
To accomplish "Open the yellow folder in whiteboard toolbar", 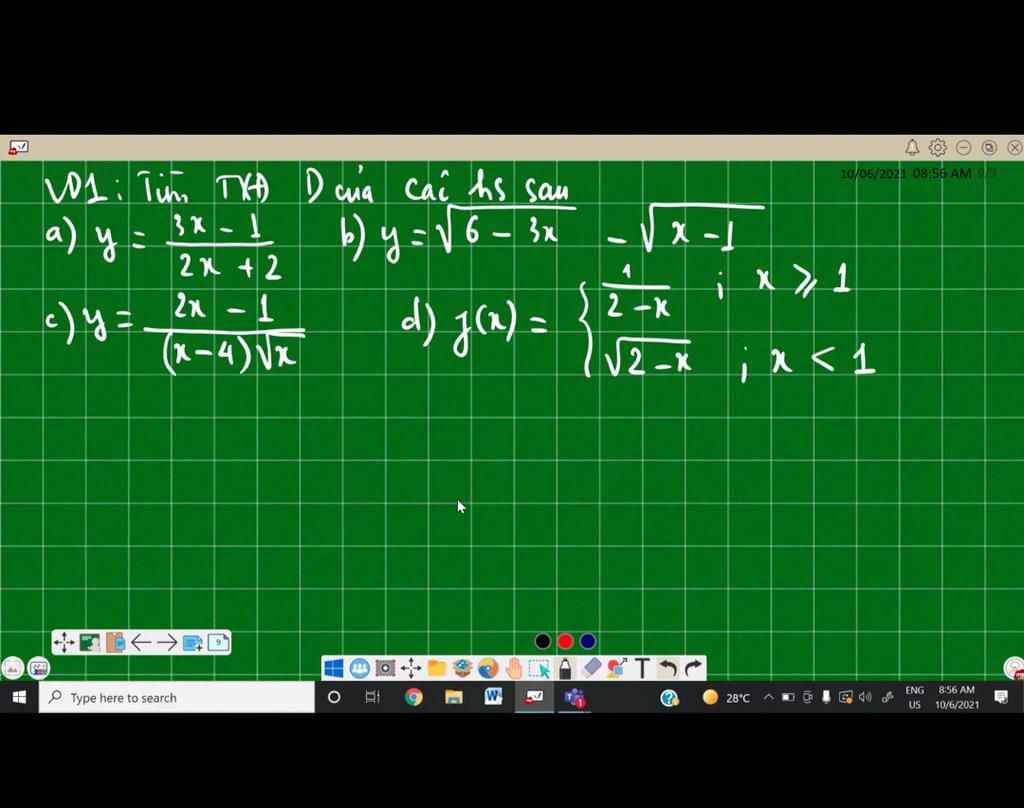I will pyautogui.click(x=437, y=668).
